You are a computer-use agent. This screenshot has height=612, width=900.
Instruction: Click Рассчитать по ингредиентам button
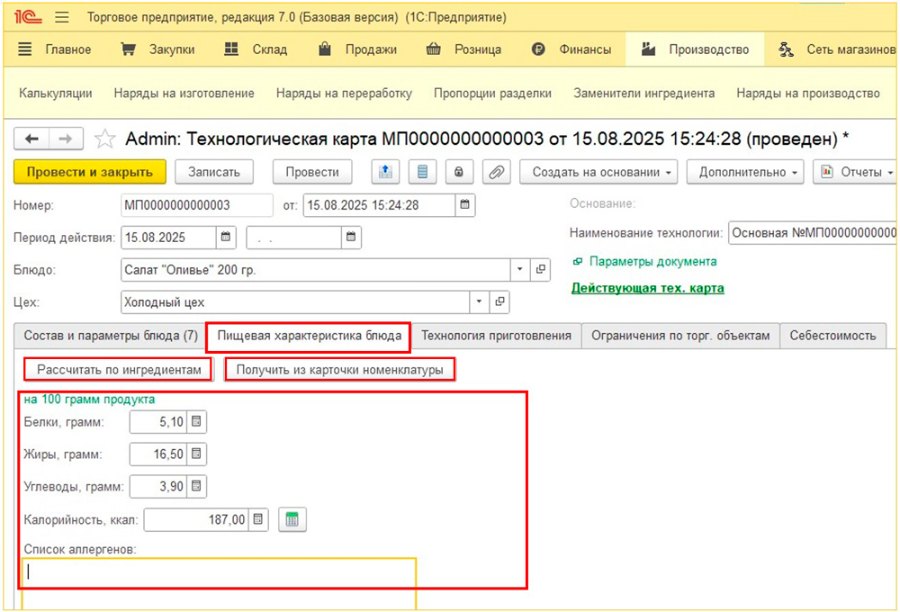coord(119,370)
